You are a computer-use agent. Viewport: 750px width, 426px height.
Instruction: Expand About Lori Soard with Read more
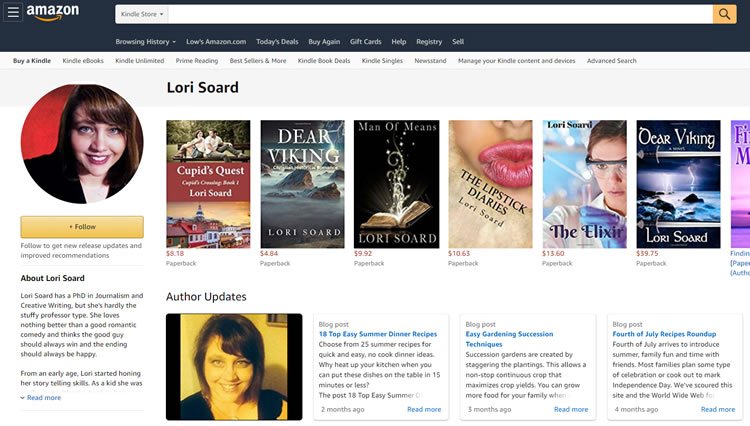(x=44, y=397)
